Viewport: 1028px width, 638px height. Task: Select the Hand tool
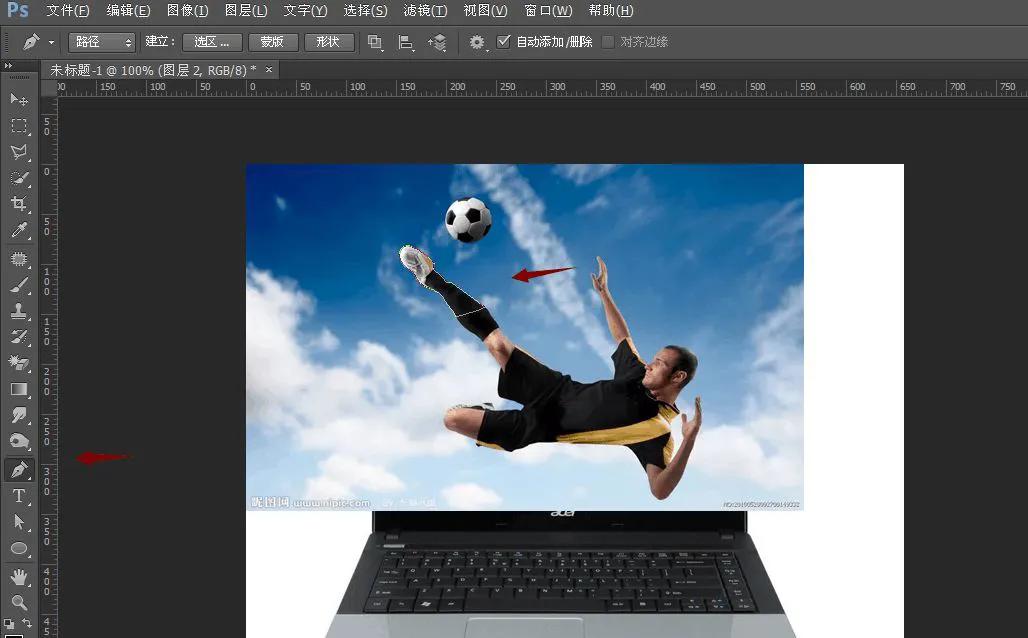coord(19,577)
